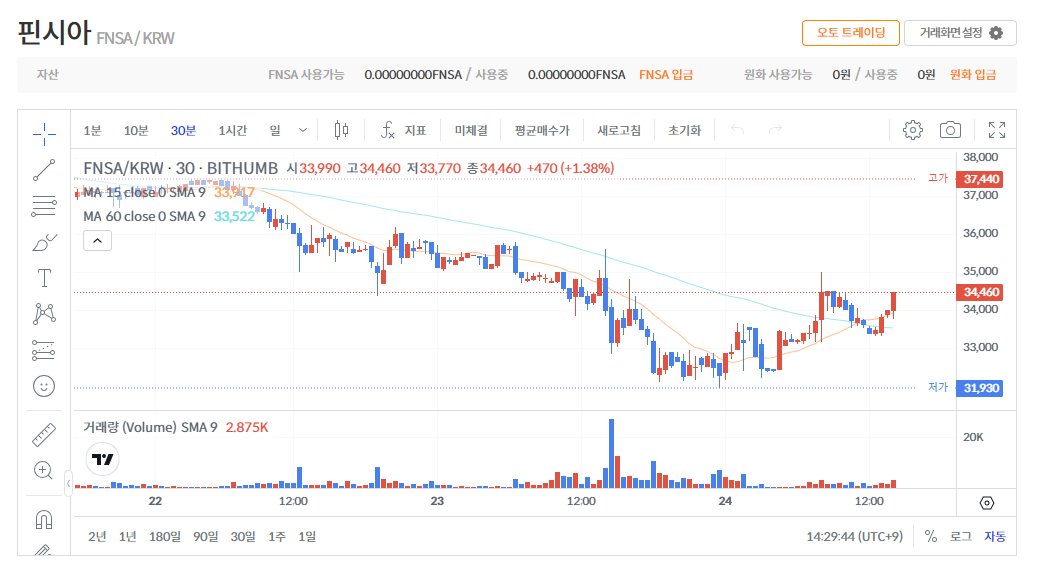
Task: Open the prediction and measurement tools
Action: point(44,350)
